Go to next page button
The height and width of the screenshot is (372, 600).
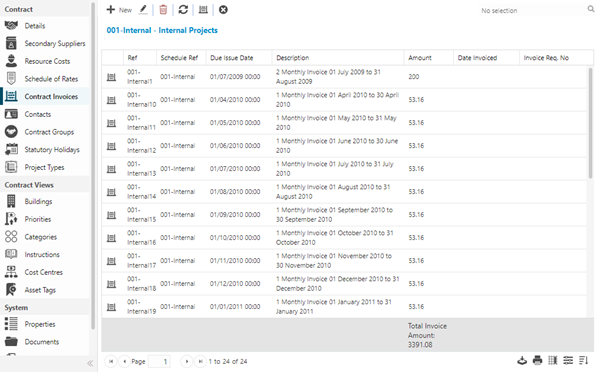[x=186, y=361]
